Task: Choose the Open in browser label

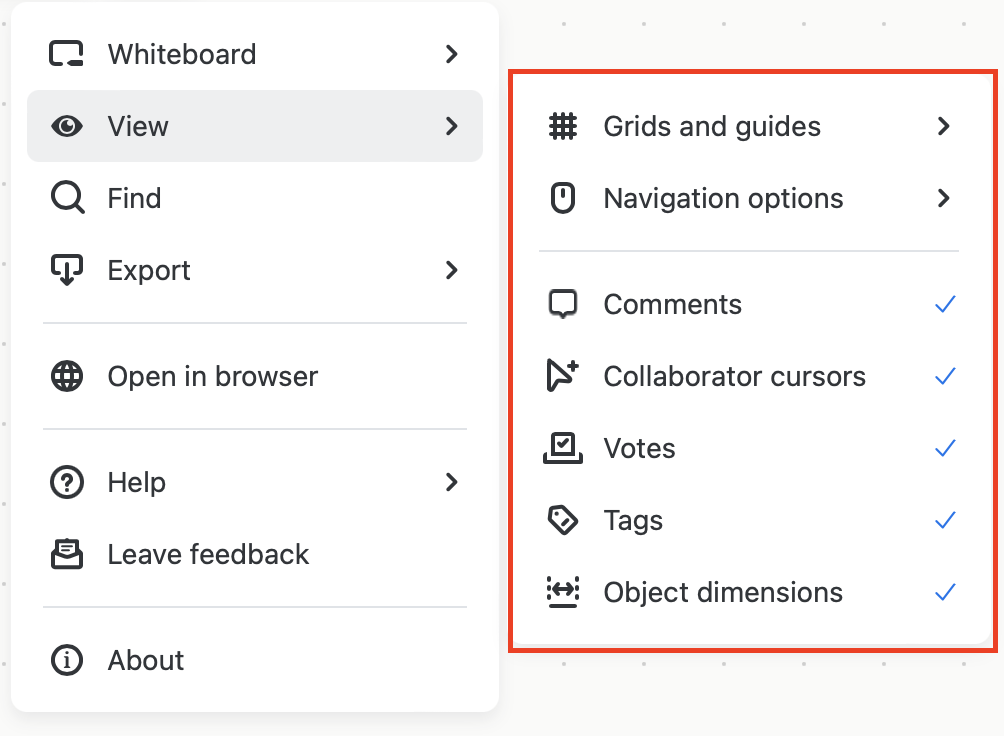Action: pyautogui.click(x=213, y=376)
